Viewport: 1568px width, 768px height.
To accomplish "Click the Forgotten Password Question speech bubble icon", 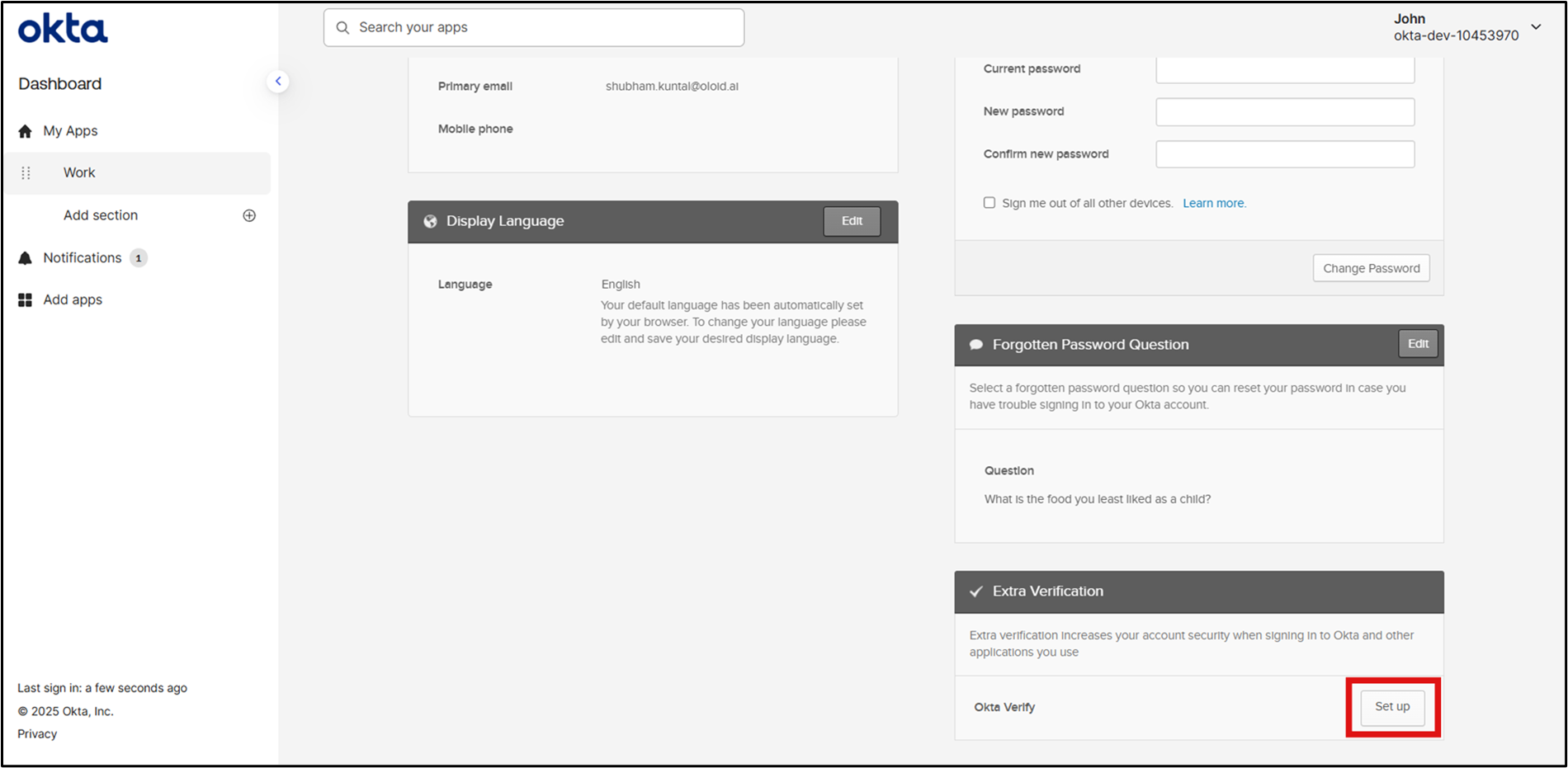I will (x=975, y=345).
